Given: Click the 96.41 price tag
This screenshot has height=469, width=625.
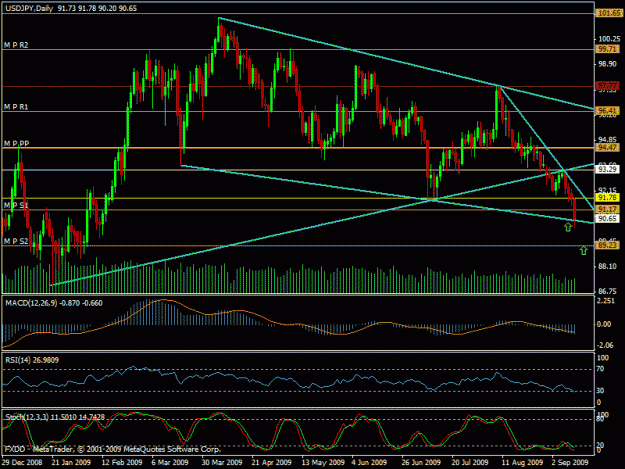Looking at the screenshot, I should coord(607,110).
